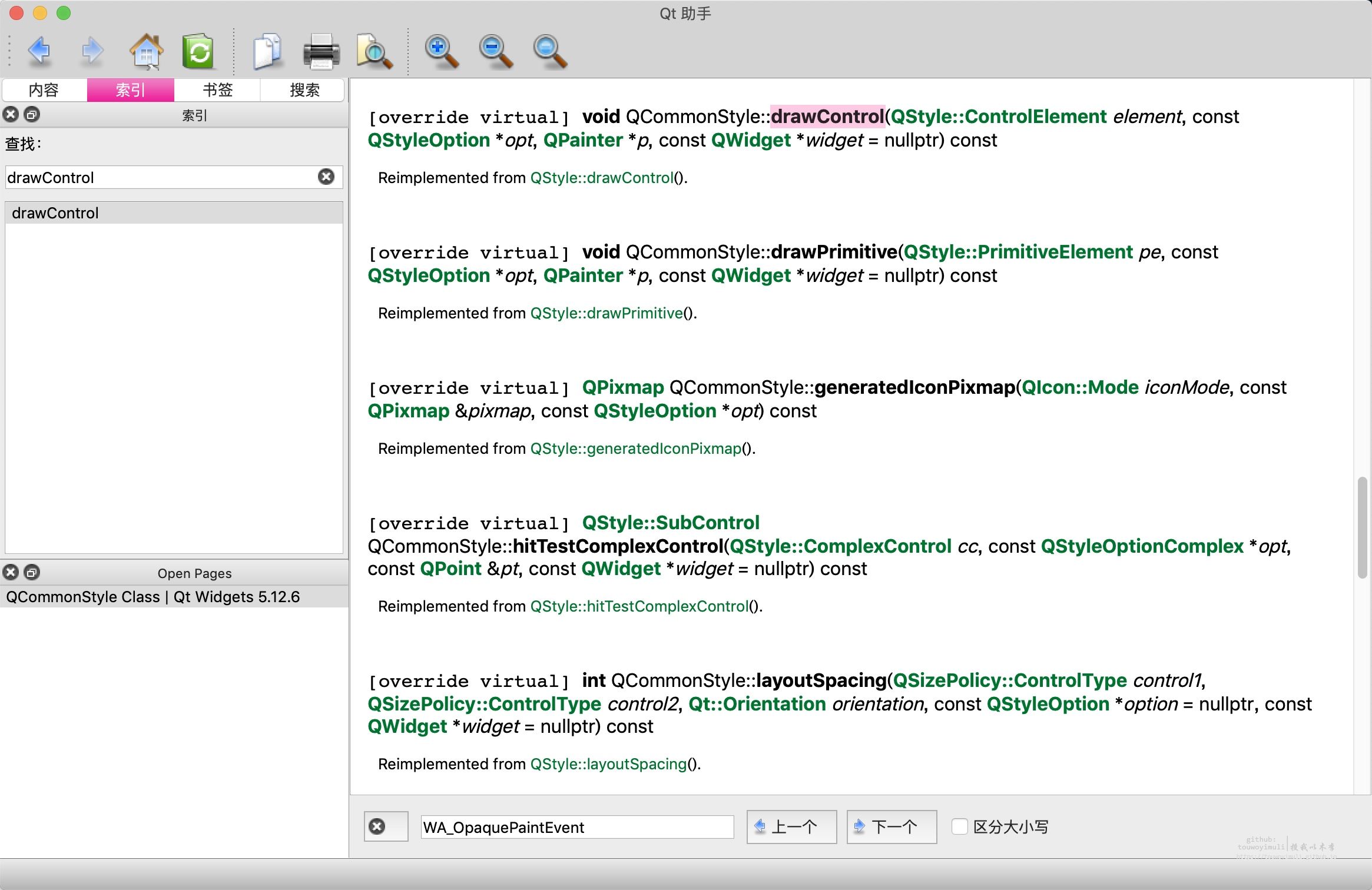The height and width of the screenshot is (890, 1372).
Task: Close the index panel
Action: coord(11,115)
